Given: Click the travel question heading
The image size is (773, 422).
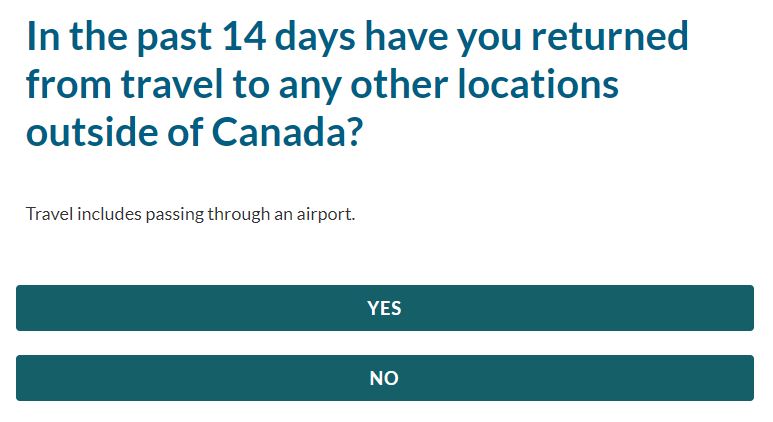Looking at the screenshot, I should tap(357, 86).
